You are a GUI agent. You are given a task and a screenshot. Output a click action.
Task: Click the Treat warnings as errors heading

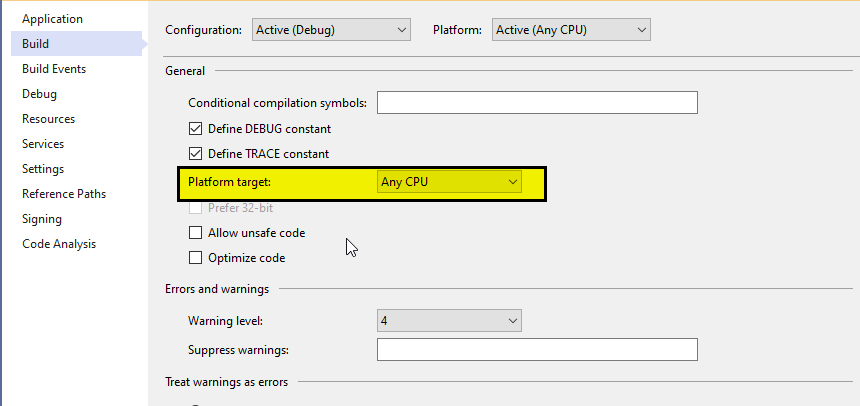pos(227,382)
